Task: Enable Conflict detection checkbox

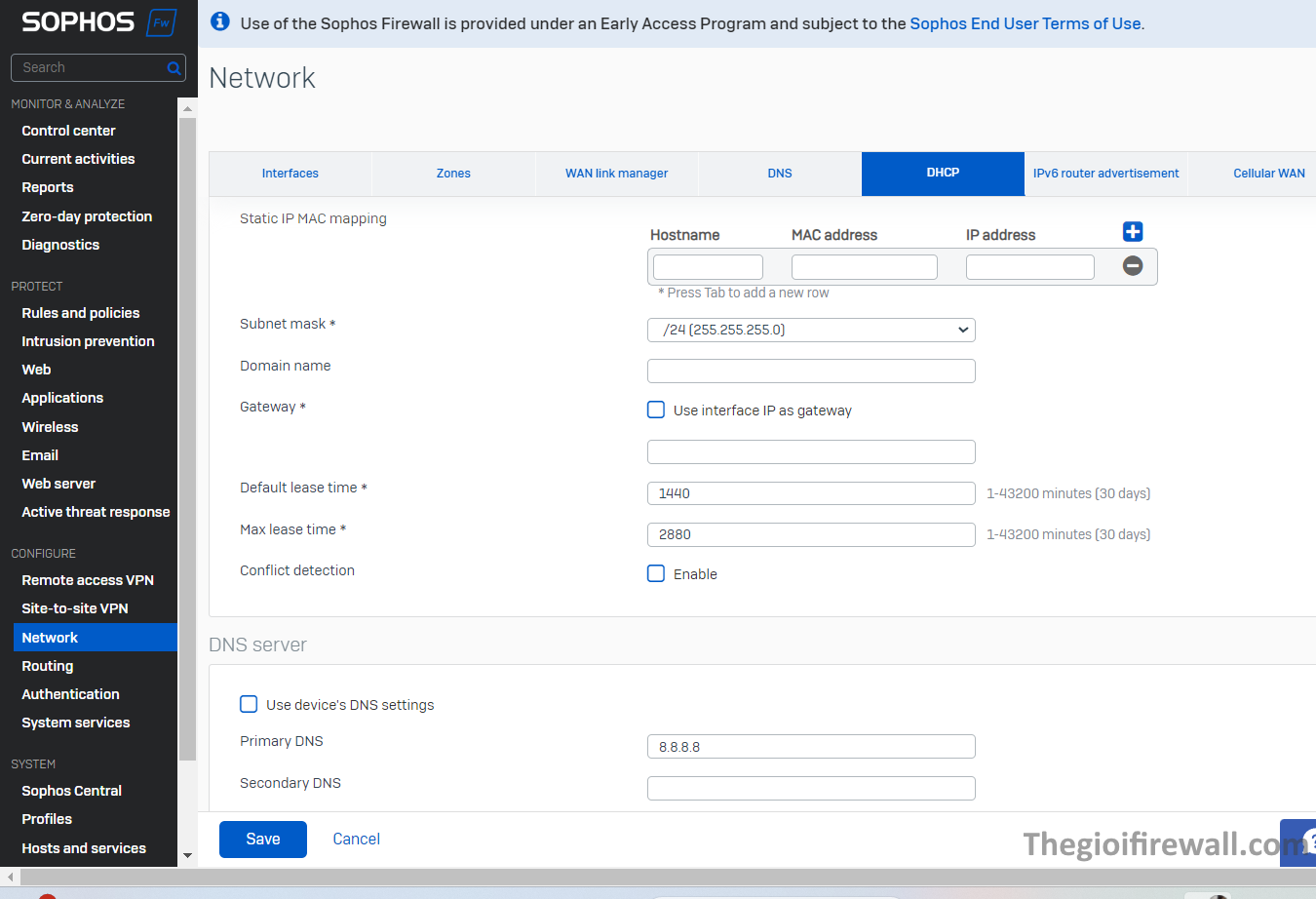Action: click(656, 573)
